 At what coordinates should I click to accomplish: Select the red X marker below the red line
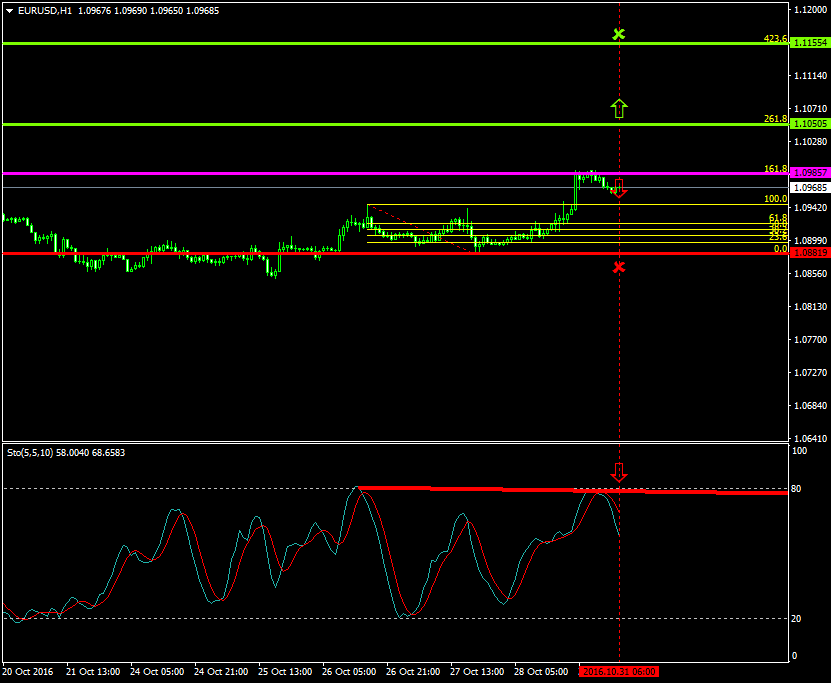click(x=619, y=267)
